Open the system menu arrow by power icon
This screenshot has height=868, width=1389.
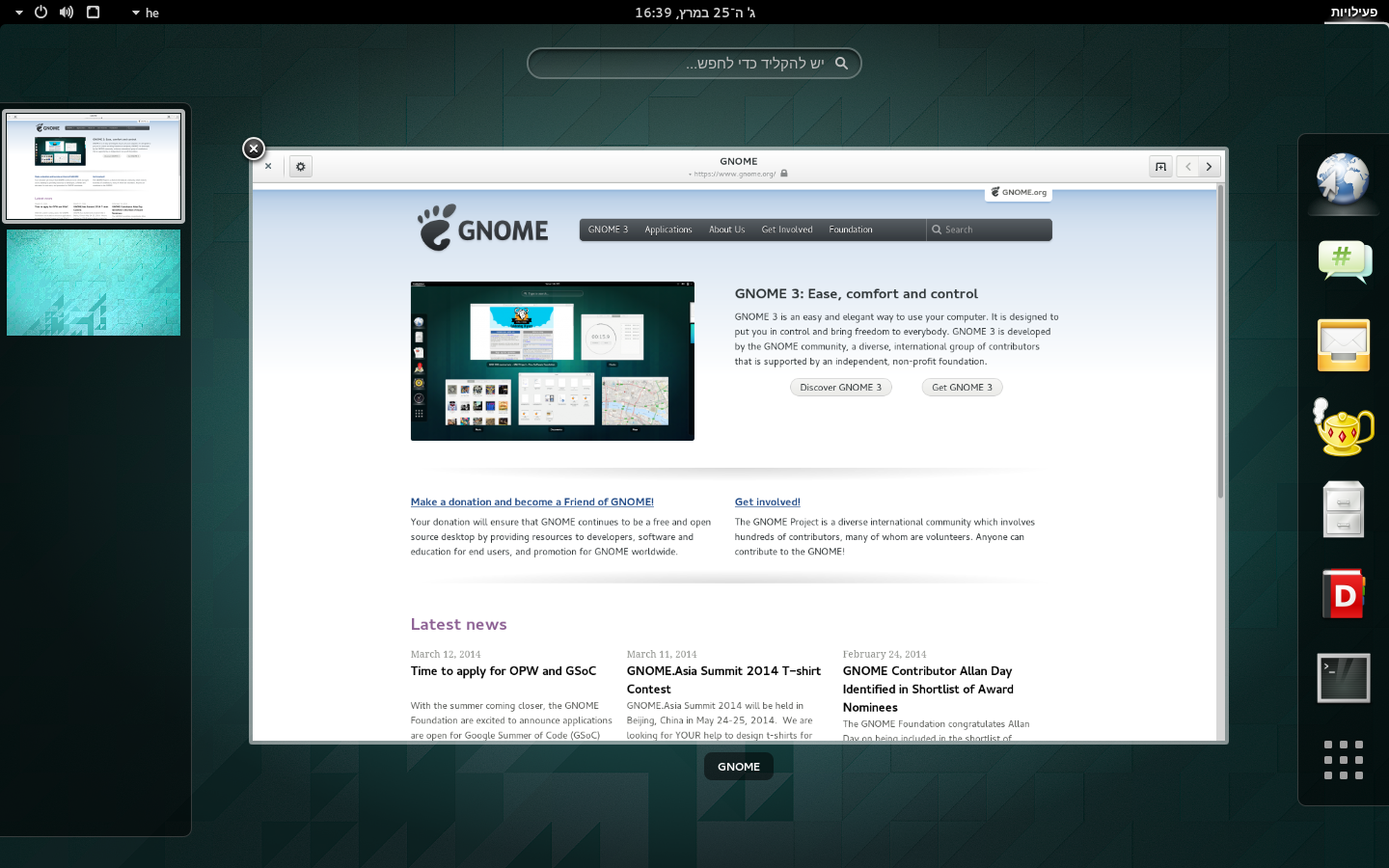(x=19, y=13)
